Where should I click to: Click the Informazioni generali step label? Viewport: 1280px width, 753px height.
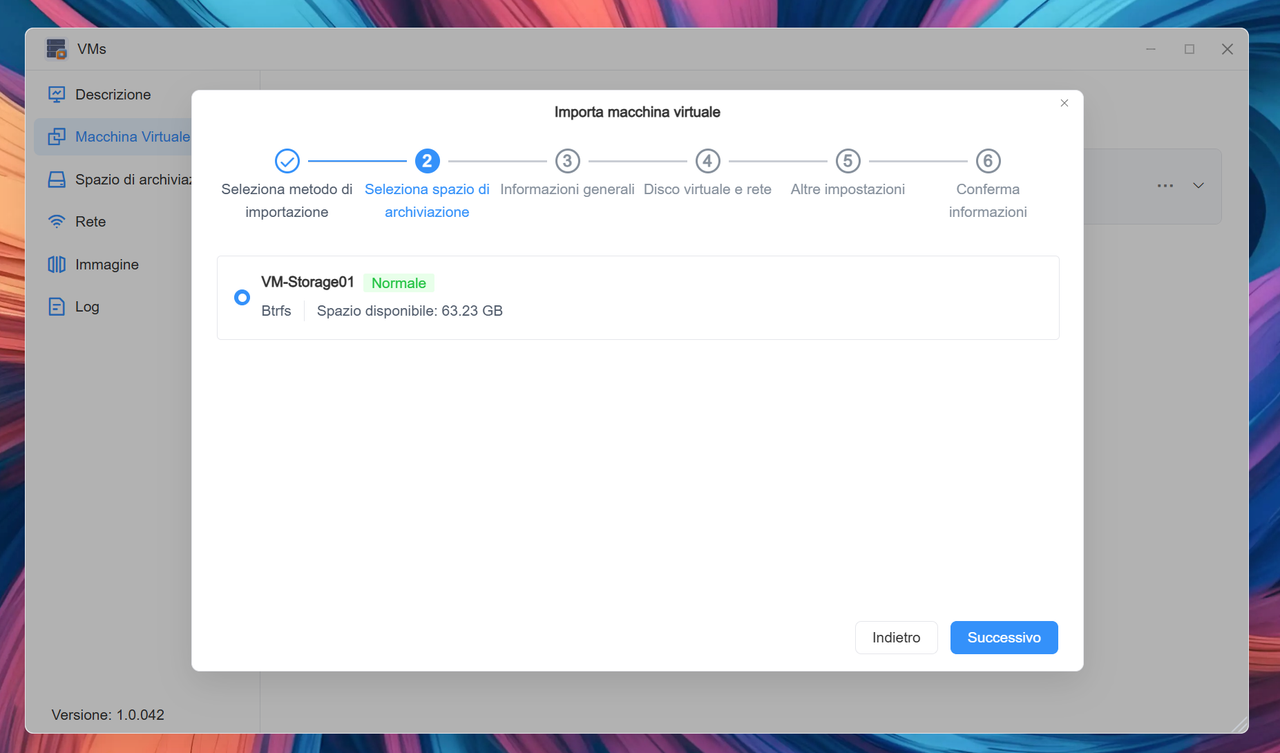click(567, 189)
